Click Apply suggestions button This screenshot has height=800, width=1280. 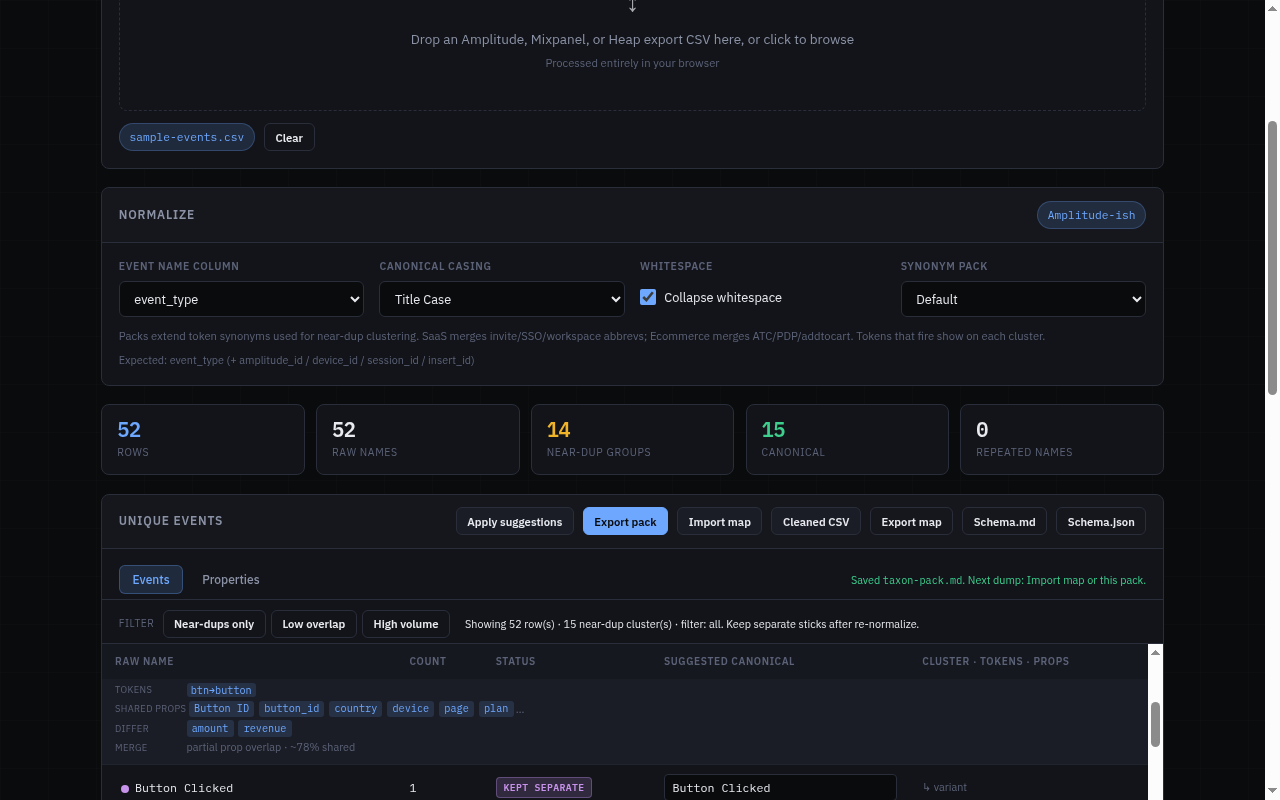point(515,521)
